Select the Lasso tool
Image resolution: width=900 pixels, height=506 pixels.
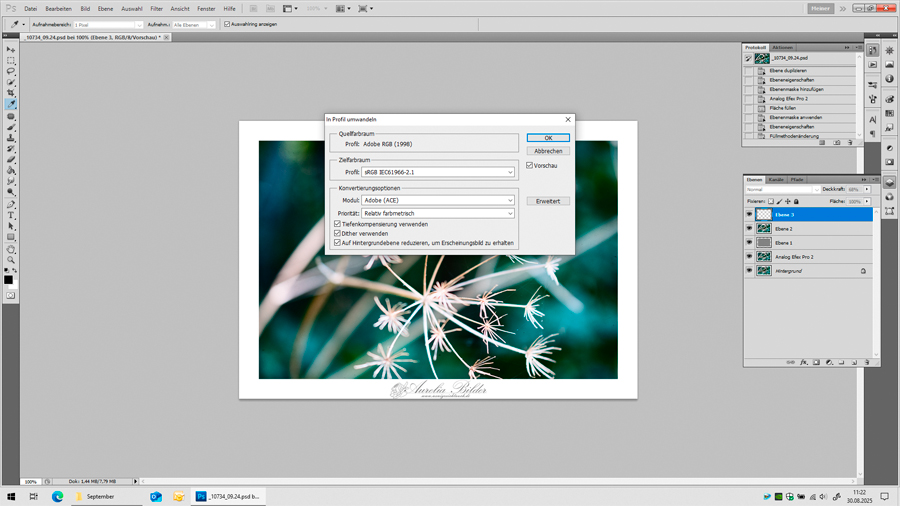tap(11, 72)
